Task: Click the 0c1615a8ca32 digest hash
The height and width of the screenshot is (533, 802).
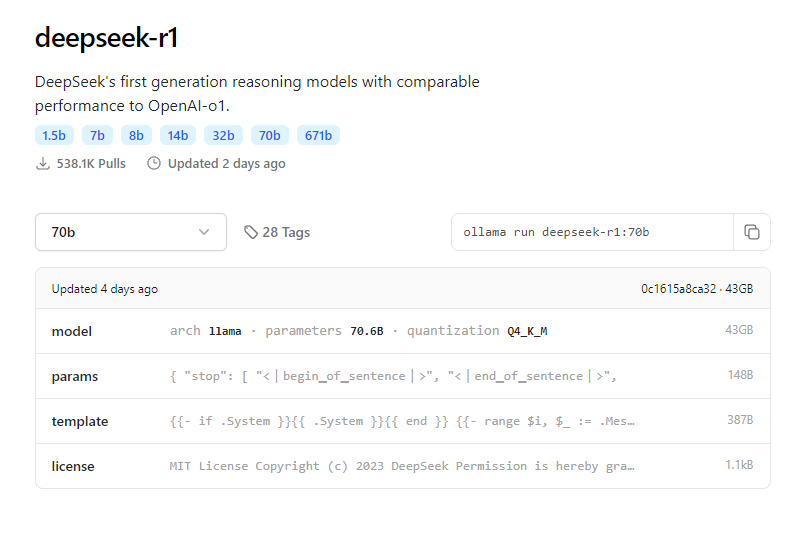Action: (679, 289)
